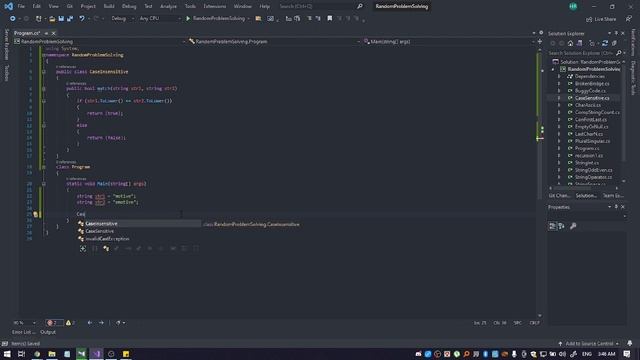Click the error count indicator
Image resolution: width=640 pixels, height=360 pixels.
tap(54, 323)
